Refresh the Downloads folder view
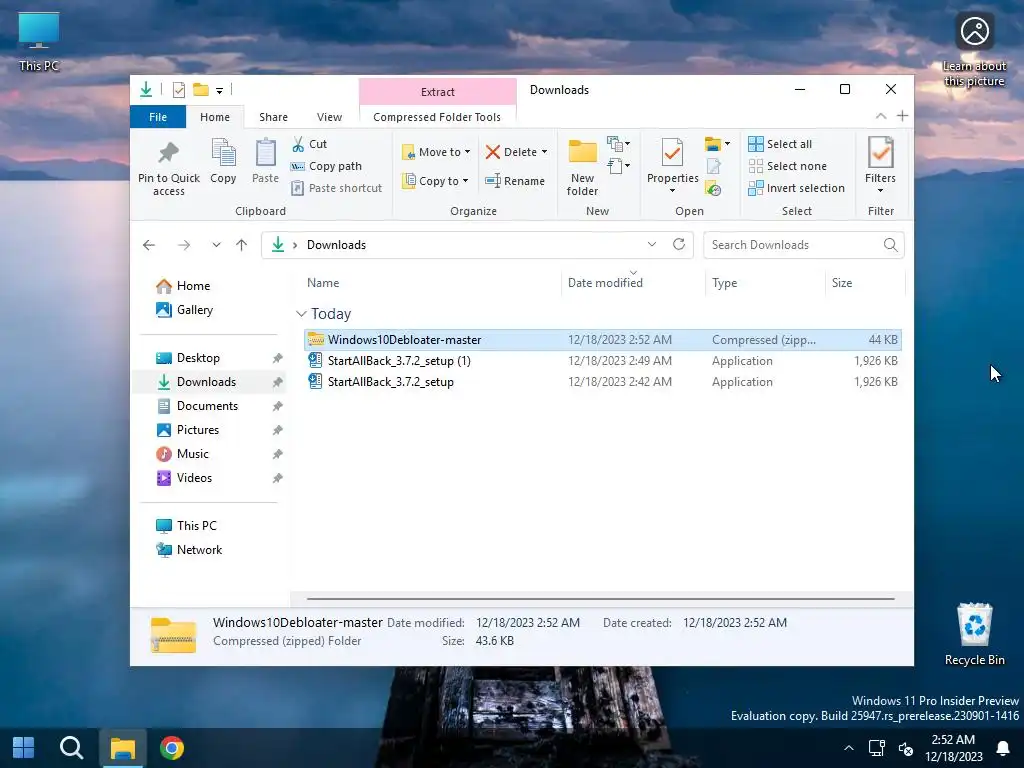The width and height of the screenshot is (1024, 768). coord(679,244)
